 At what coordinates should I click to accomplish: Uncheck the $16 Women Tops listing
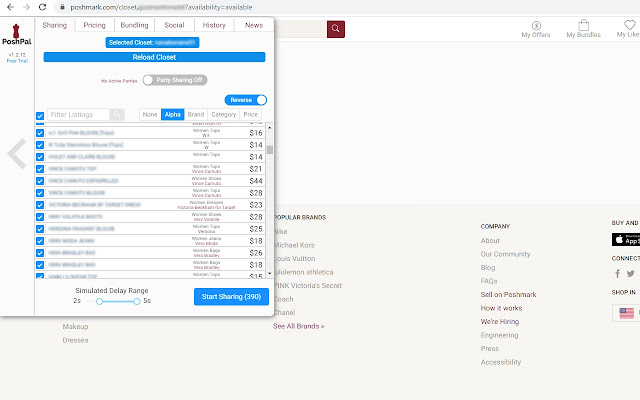[x=40, y=133]
